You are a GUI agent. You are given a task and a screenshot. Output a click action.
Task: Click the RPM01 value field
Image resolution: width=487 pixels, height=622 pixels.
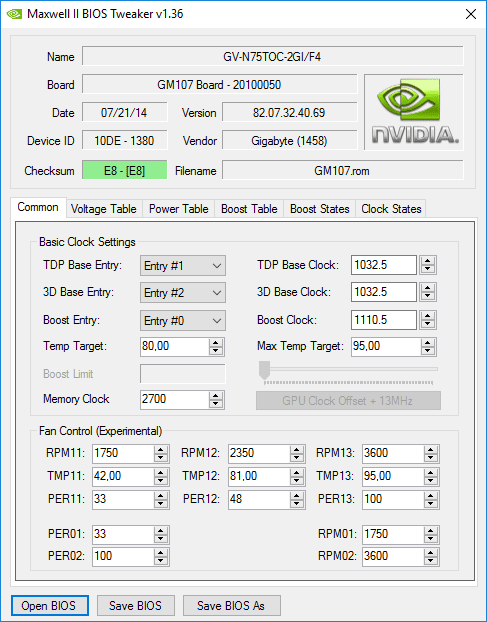point(393,534)
